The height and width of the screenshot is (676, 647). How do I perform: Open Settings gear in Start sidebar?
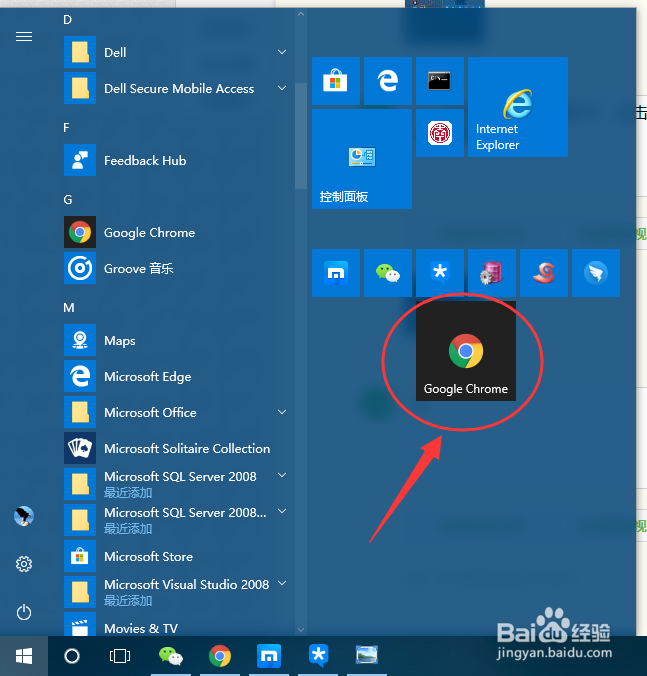click(24, 564)
